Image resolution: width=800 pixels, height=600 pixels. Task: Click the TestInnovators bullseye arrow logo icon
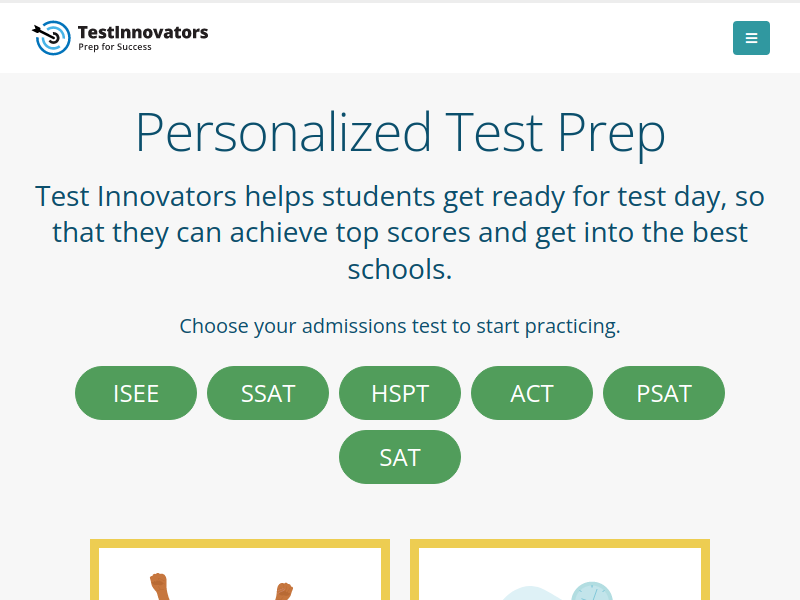click(x=52, y=38)
